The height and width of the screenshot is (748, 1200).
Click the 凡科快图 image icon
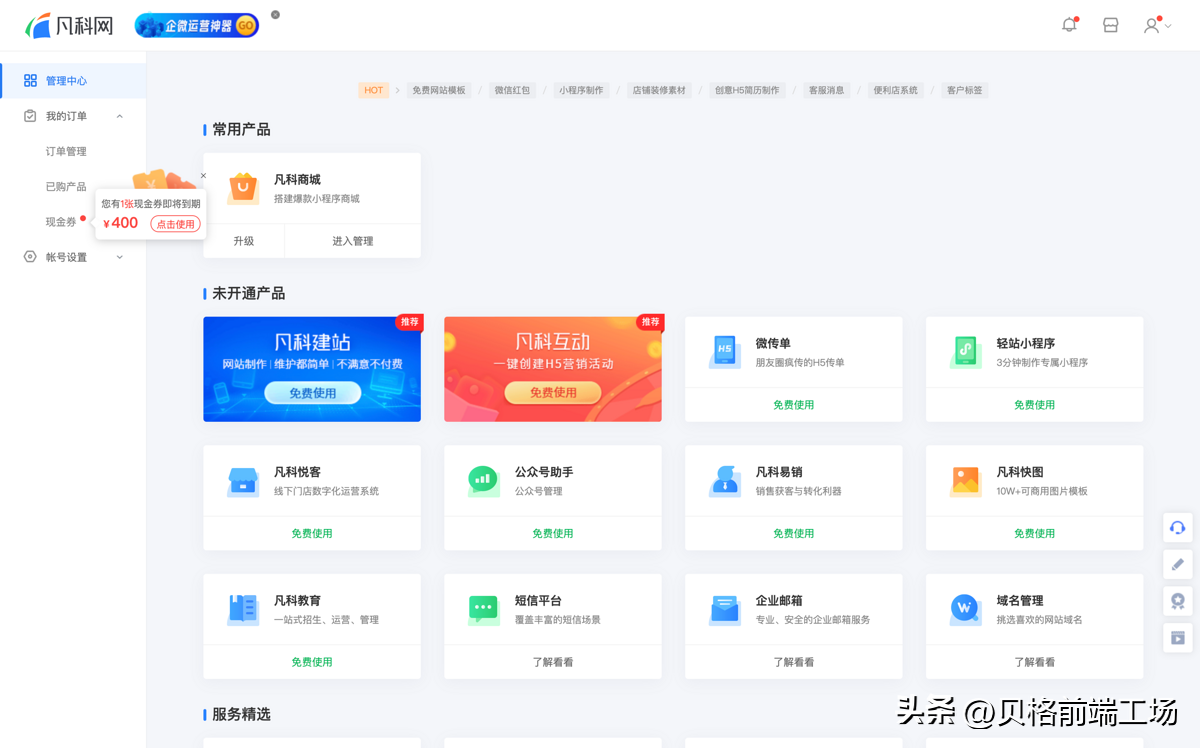pos(966,481)
